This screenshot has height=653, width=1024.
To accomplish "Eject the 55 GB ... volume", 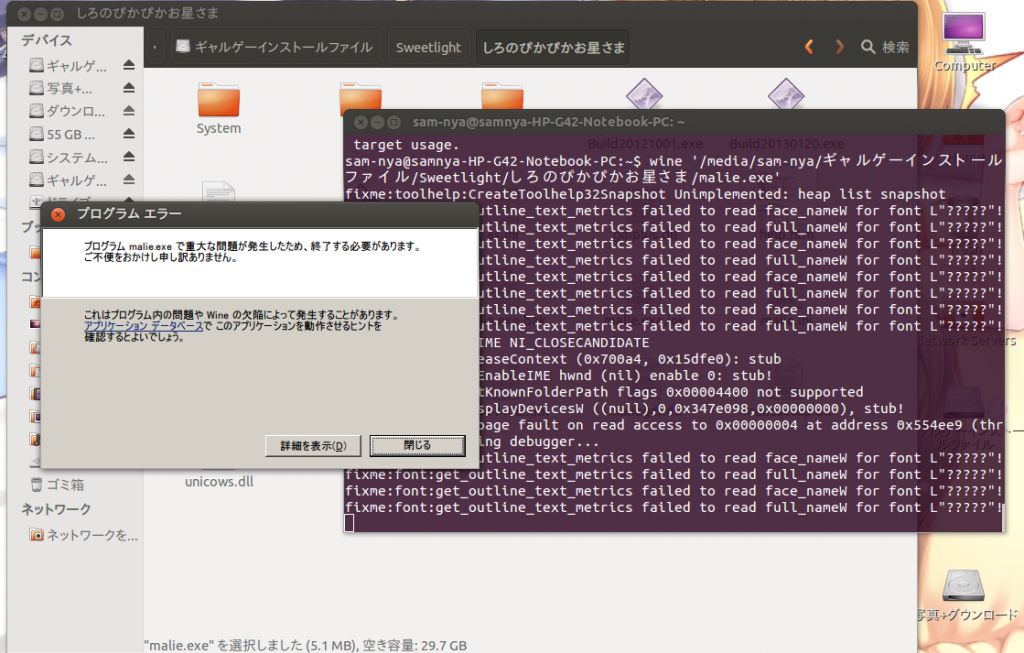I will (129, 134).
